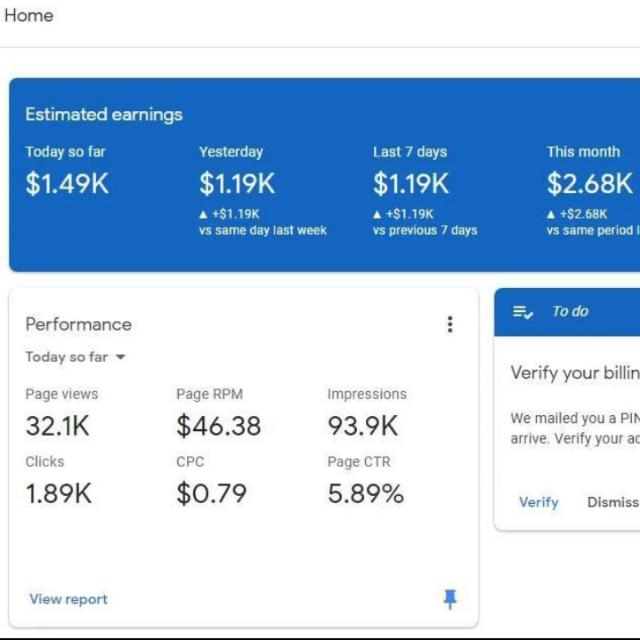
Task: Click the up-triangle under This month earnings
Action: [x=551, y=214]
